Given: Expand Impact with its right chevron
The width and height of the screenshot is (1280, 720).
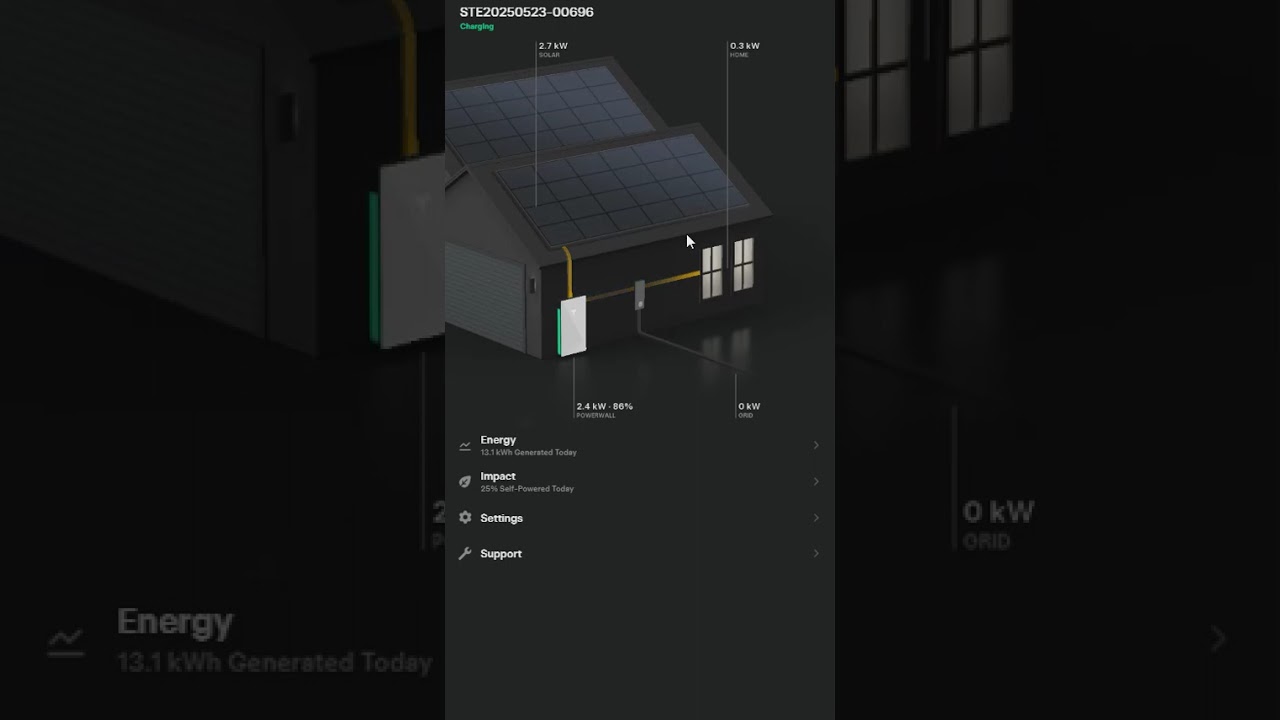Looking at the screenshot, I should coord(816,482).
